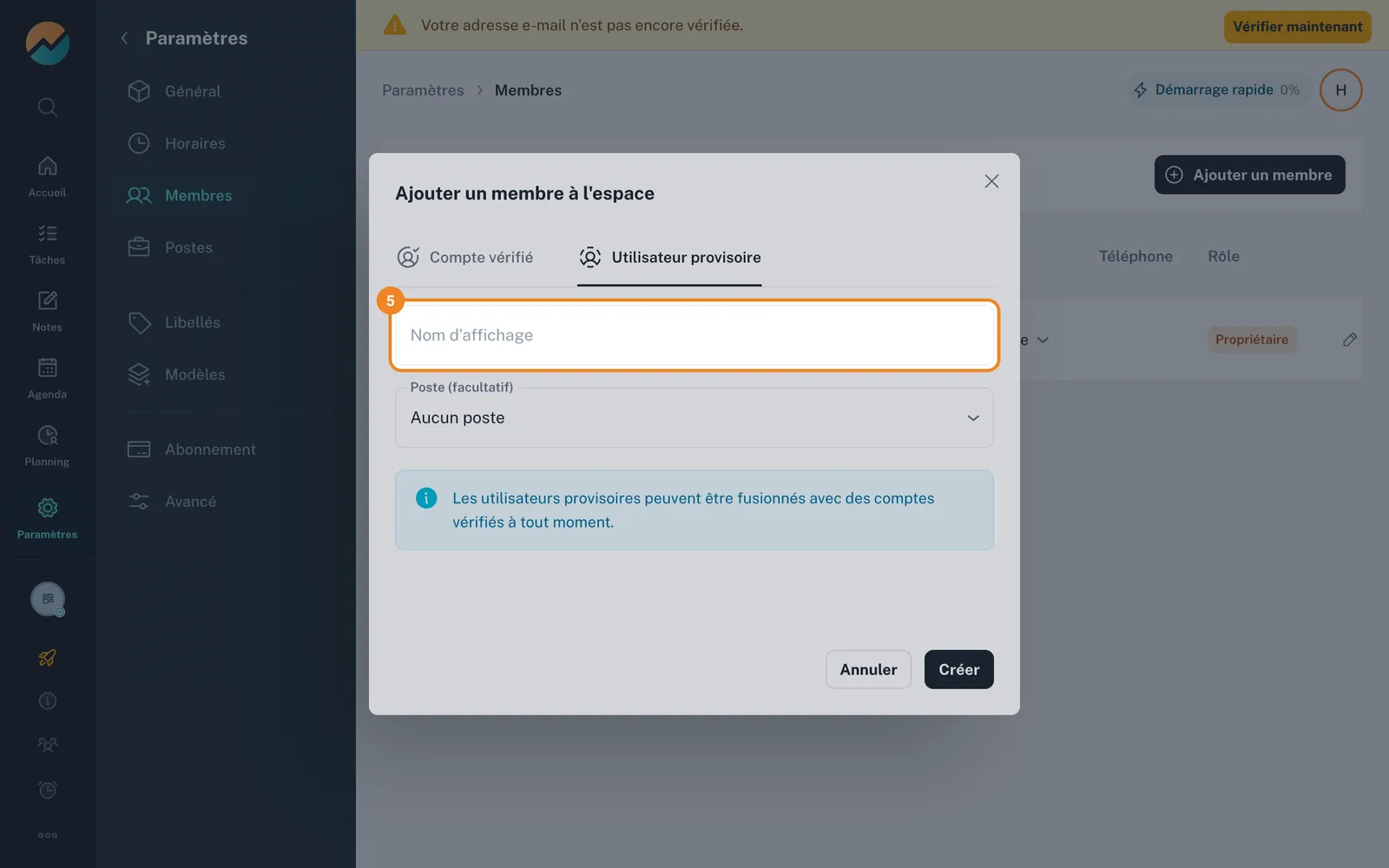Open Planning icon in sidebar
Image resolution: width=1389 pixels, height=868 pixels.
48,435
